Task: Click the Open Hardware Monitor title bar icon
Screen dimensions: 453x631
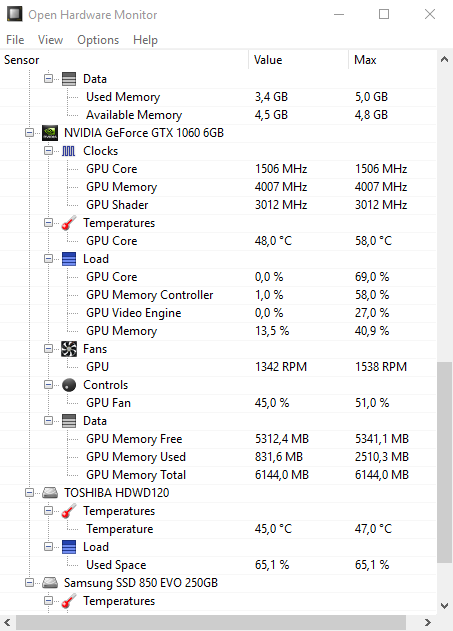Action: [x=14, y=14]
